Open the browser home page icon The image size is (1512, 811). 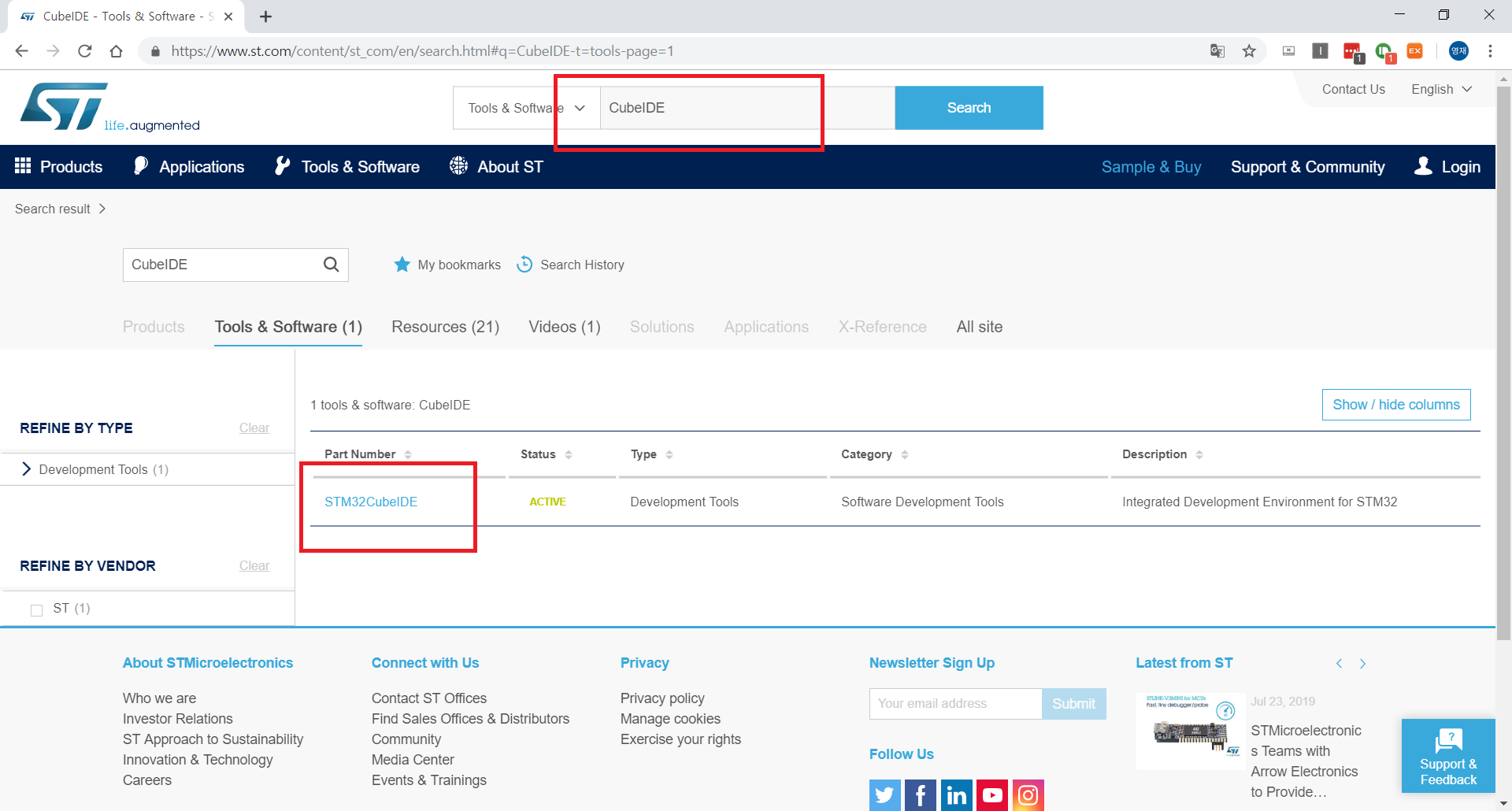(x=116, y=51)
